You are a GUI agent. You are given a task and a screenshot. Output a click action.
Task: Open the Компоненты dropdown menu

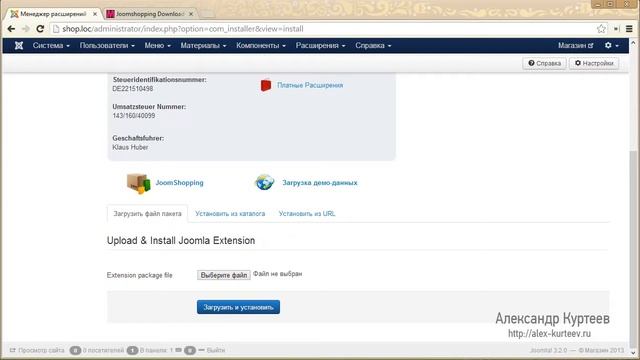[x=261, y=45]
